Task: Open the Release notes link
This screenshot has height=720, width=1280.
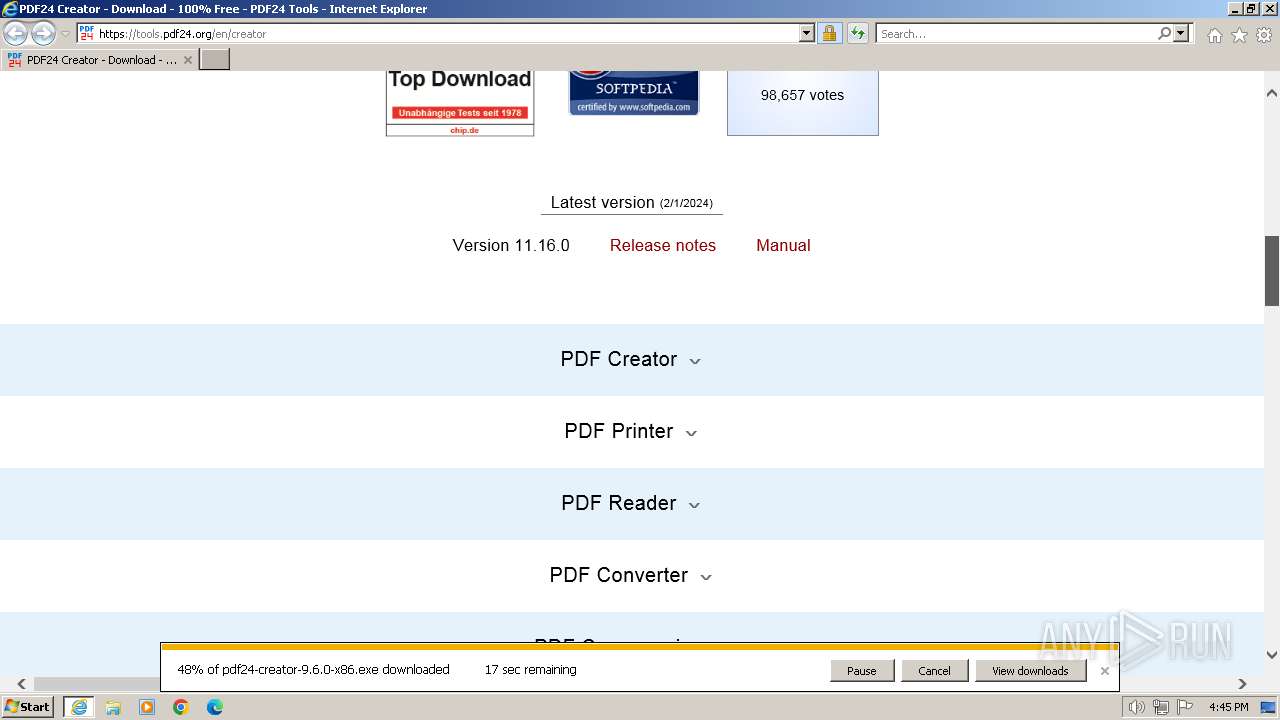Action: pos(663,245)
